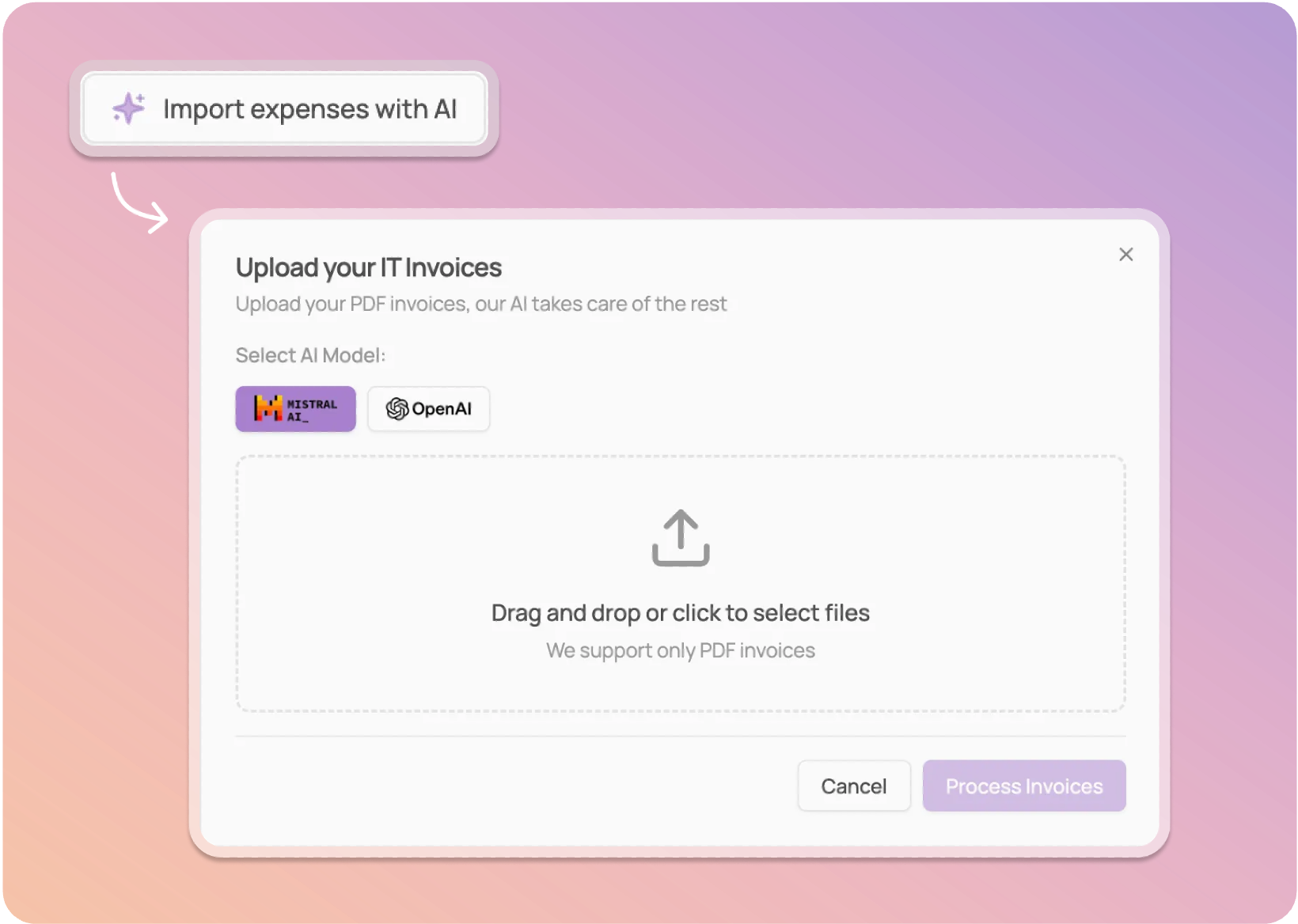Click the upload arrow icon in the drop zone

(x=681, y=538)
